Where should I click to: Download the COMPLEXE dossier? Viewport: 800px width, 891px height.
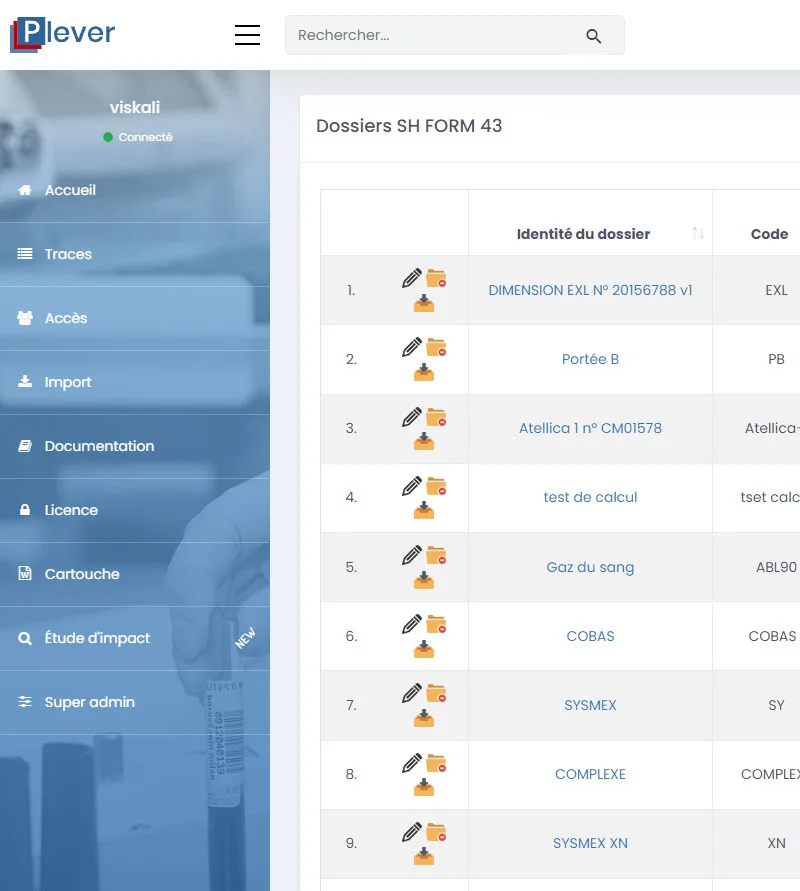424,787
